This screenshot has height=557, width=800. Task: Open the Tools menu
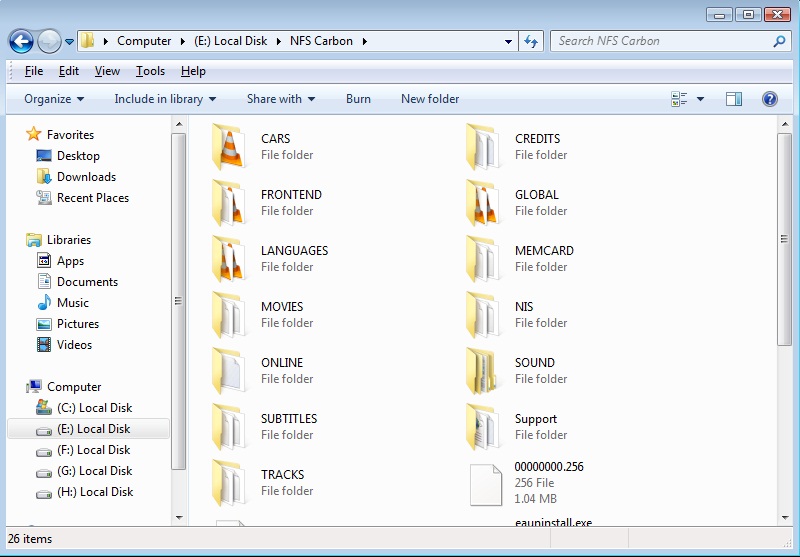[x=150, y=71]
